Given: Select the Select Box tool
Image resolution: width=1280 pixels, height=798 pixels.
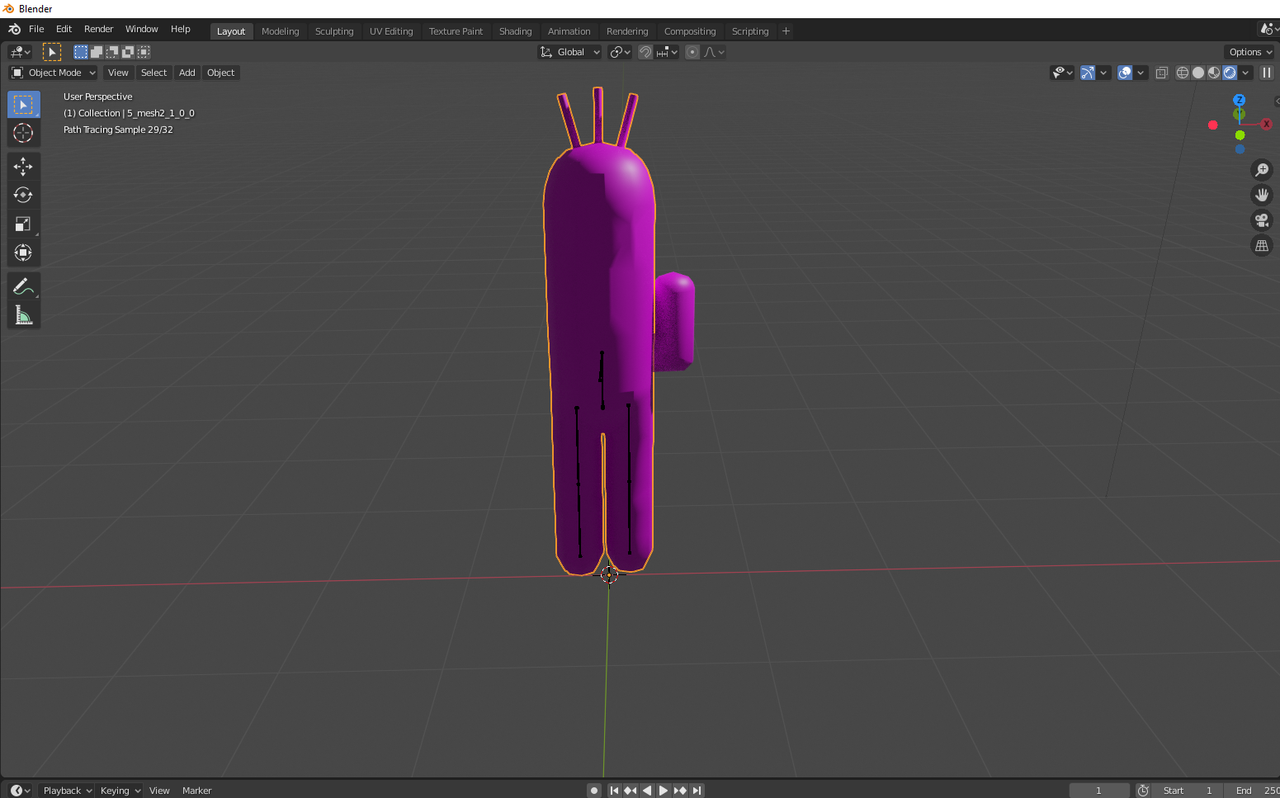Looking at the screenshot, I should pos(23,104).
